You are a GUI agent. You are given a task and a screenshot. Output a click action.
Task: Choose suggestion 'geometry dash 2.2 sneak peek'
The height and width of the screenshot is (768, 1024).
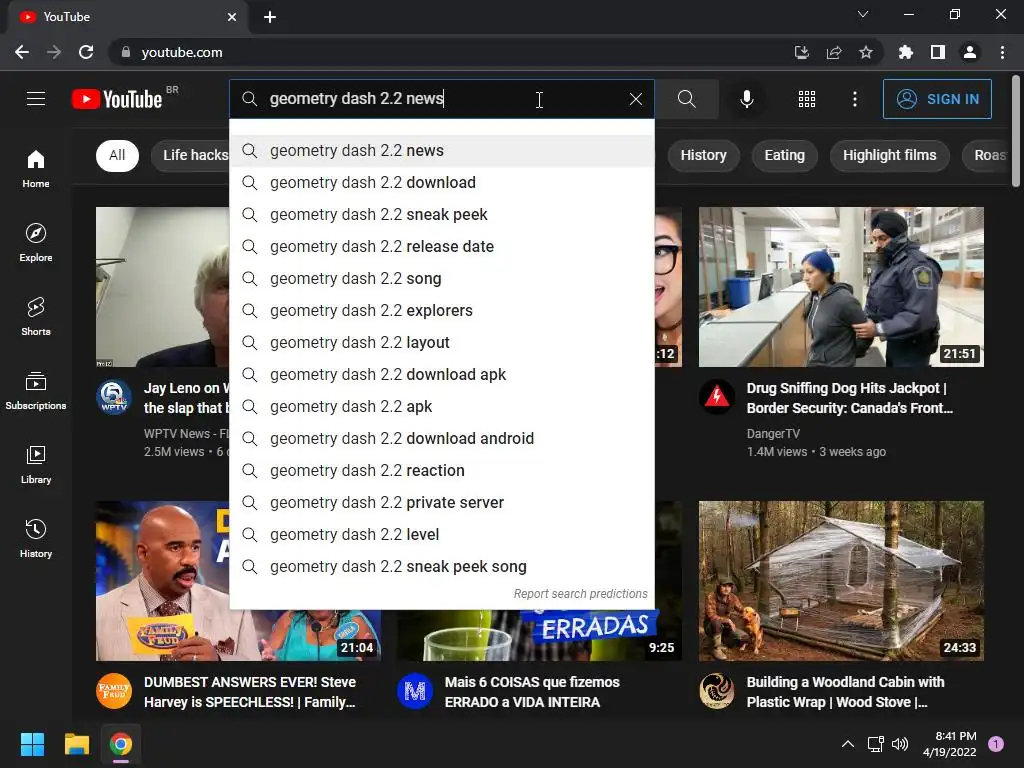pos(442,215)
